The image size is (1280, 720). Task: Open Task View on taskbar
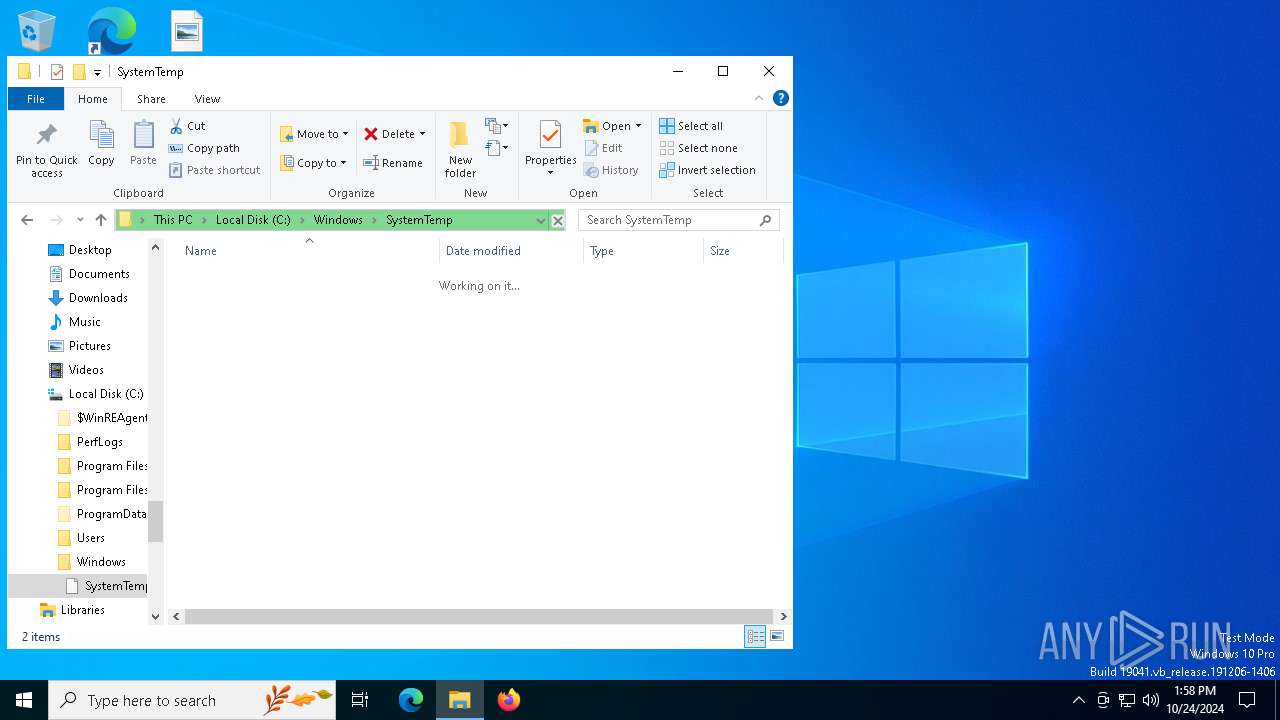(x=360, y=700)
